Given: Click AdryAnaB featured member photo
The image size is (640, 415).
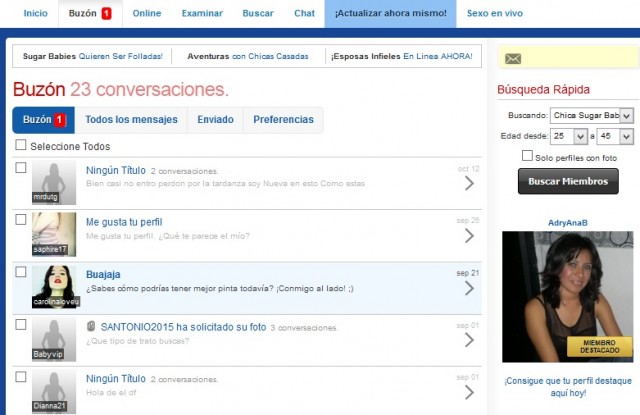Looking at the screenshot, I should pos(568,297).
